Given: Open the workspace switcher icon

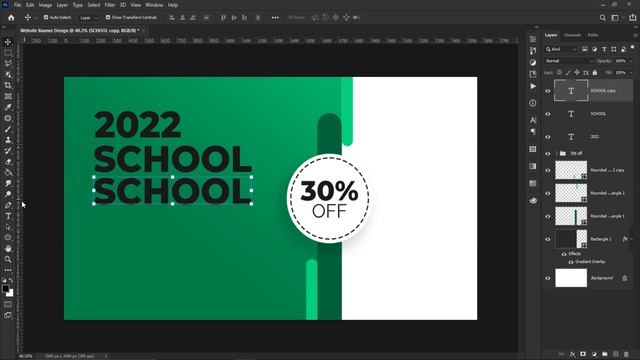Looking at the screenshot, I should [x=615, y=18].
